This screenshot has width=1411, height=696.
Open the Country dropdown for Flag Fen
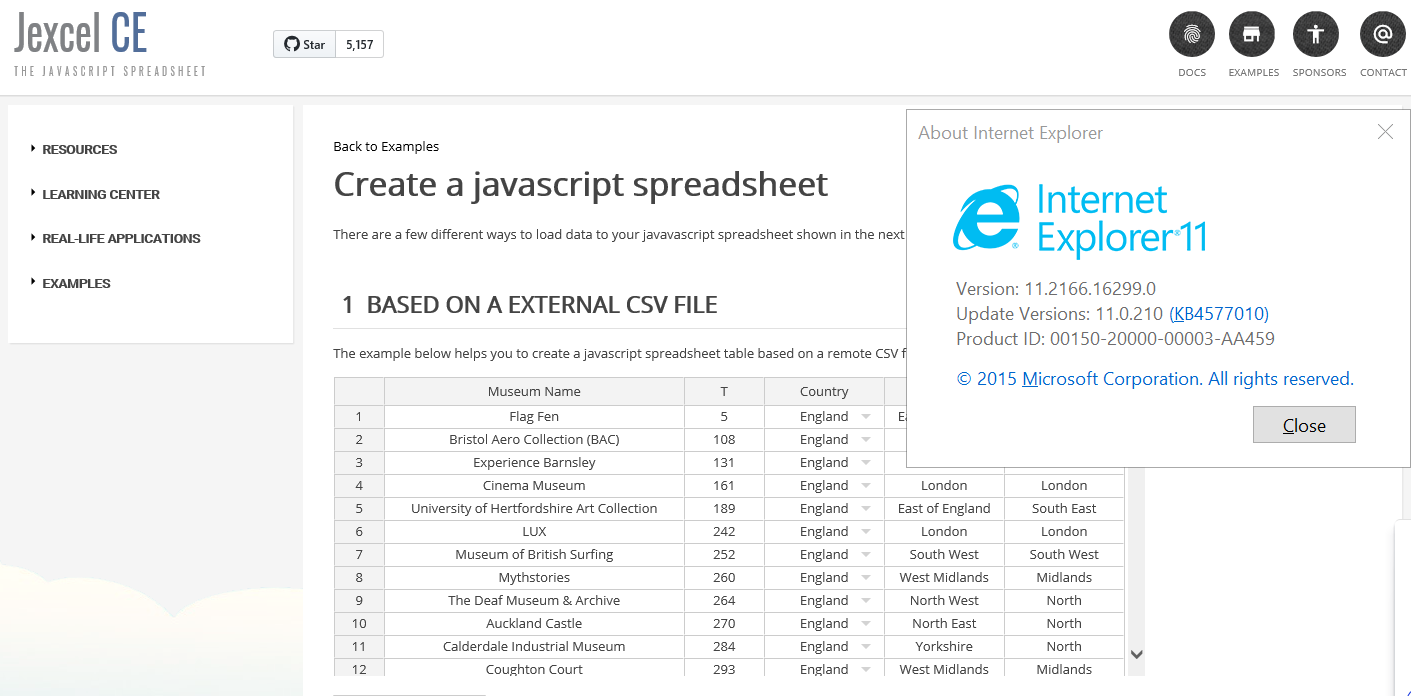[x=866, y=416]
